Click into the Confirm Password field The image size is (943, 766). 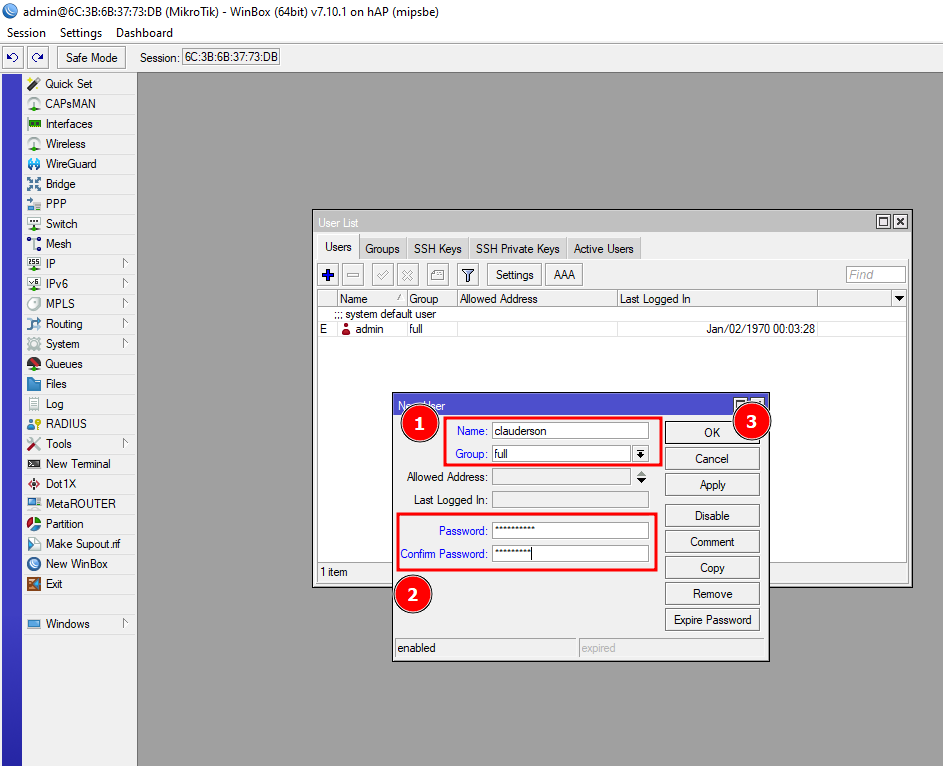click(x=570, y=554)
